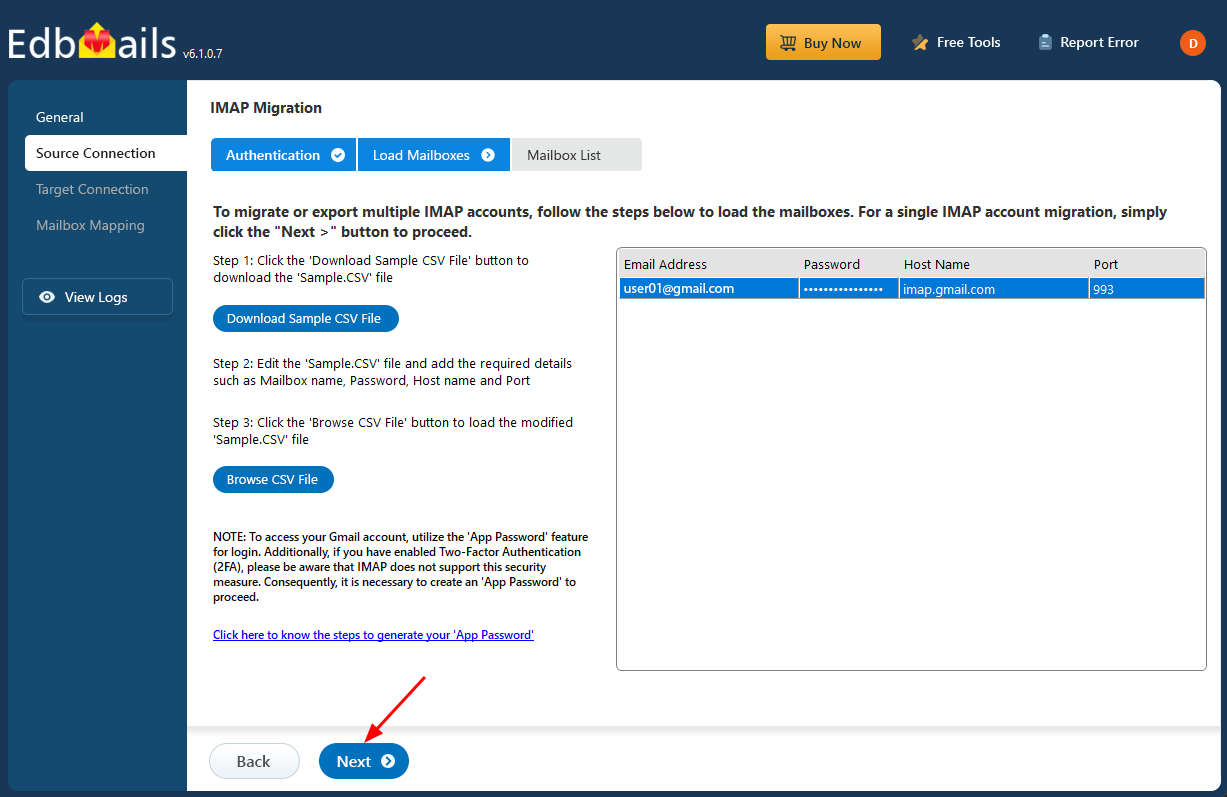Click Download Sample CSV File button
This screenshot has height=797, width=1227.
coord(304,319)
